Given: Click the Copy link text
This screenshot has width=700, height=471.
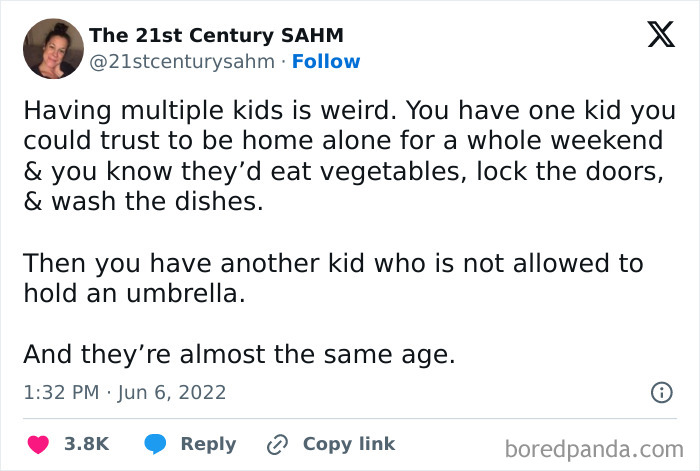Looking at the screenshot, I should [348, 444].
